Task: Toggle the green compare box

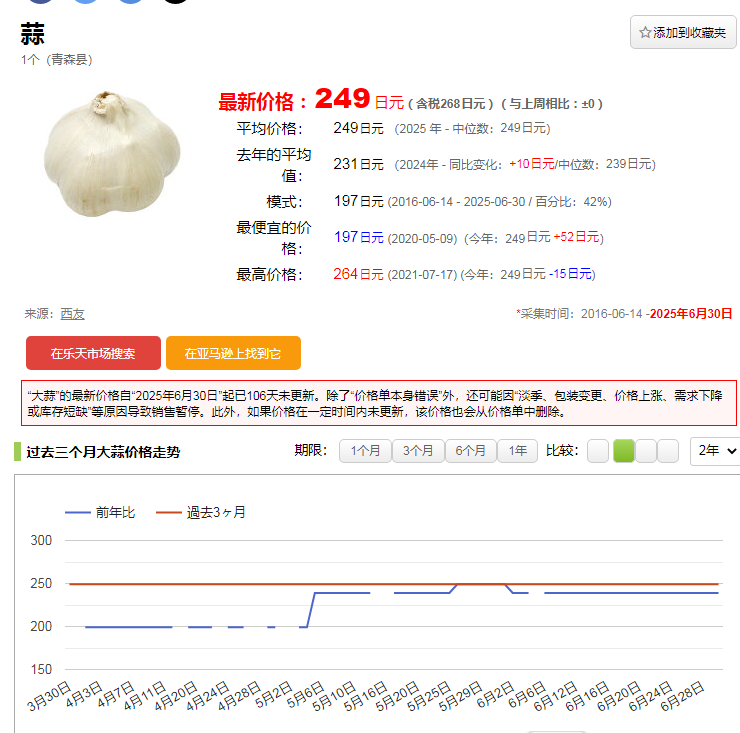Action: [623, 451]
